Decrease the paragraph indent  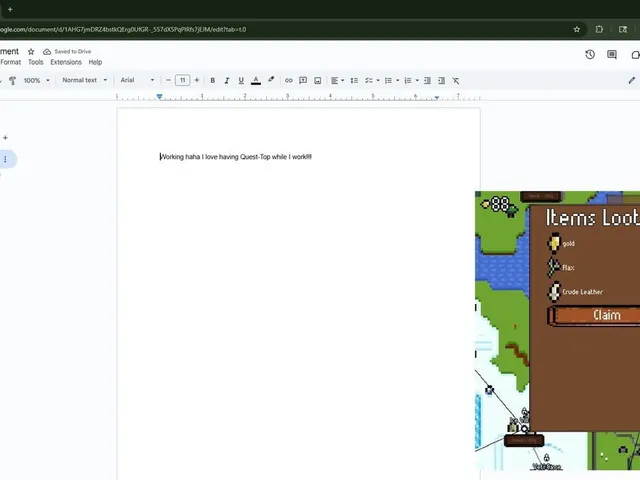pyautogui.click(x=427, y=80)
